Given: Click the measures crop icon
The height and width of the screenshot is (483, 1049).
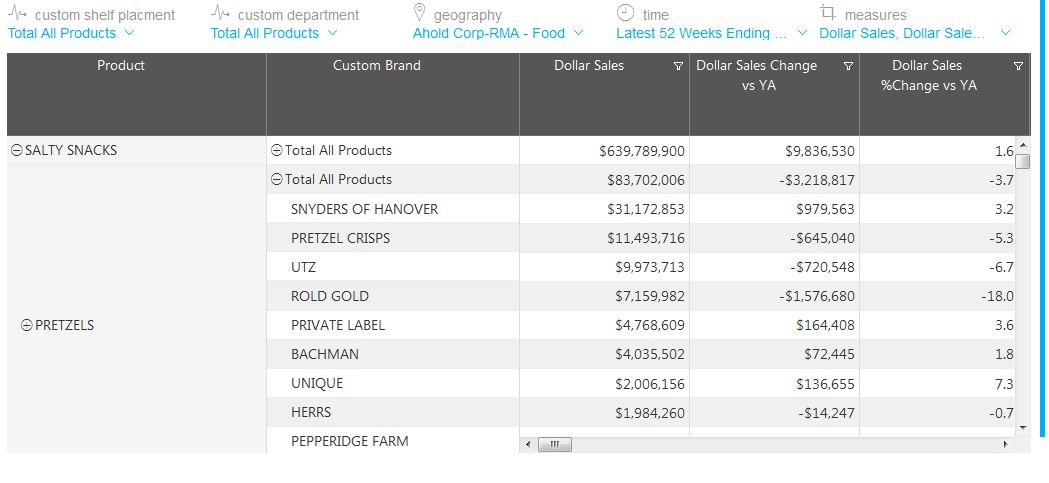Looking at the screenshot, I should tap(827, 13).
